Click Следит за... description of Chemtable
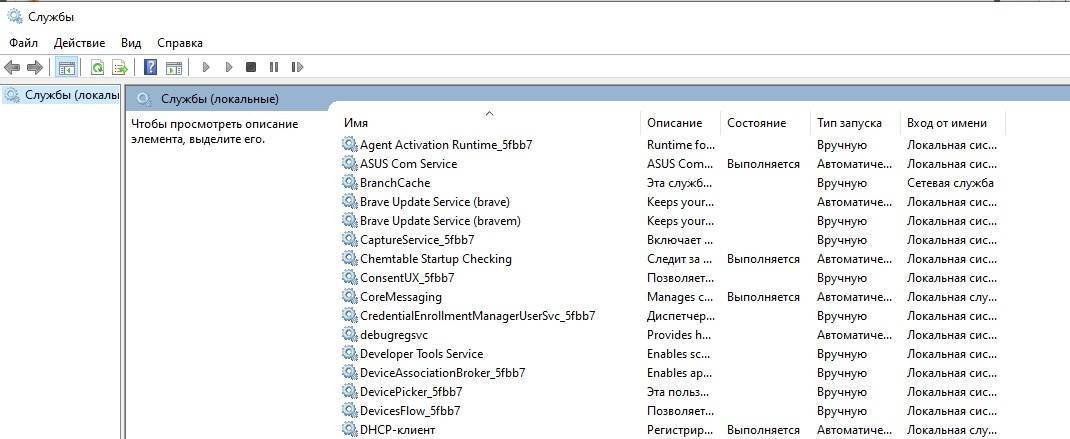Viewport: 1070px width, 439px height. 680,259
